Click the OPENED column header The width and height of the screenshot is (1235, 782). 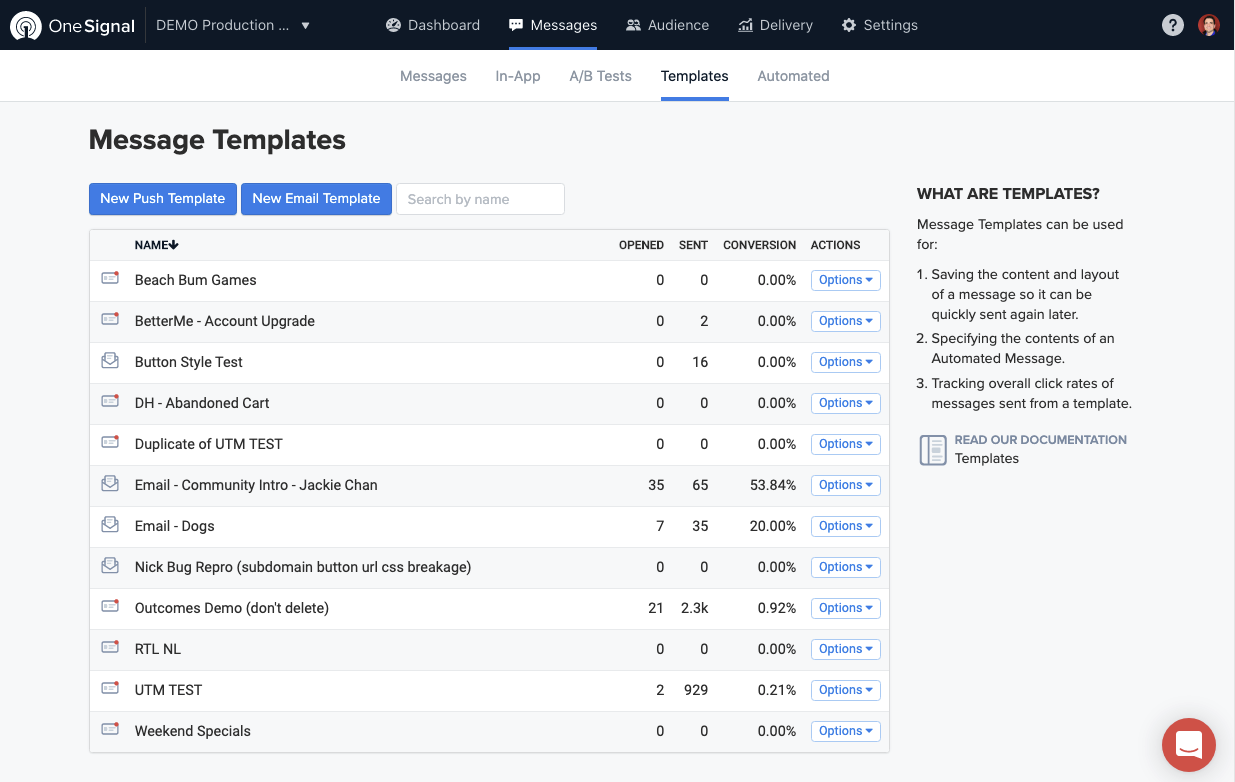click(641, 245)
